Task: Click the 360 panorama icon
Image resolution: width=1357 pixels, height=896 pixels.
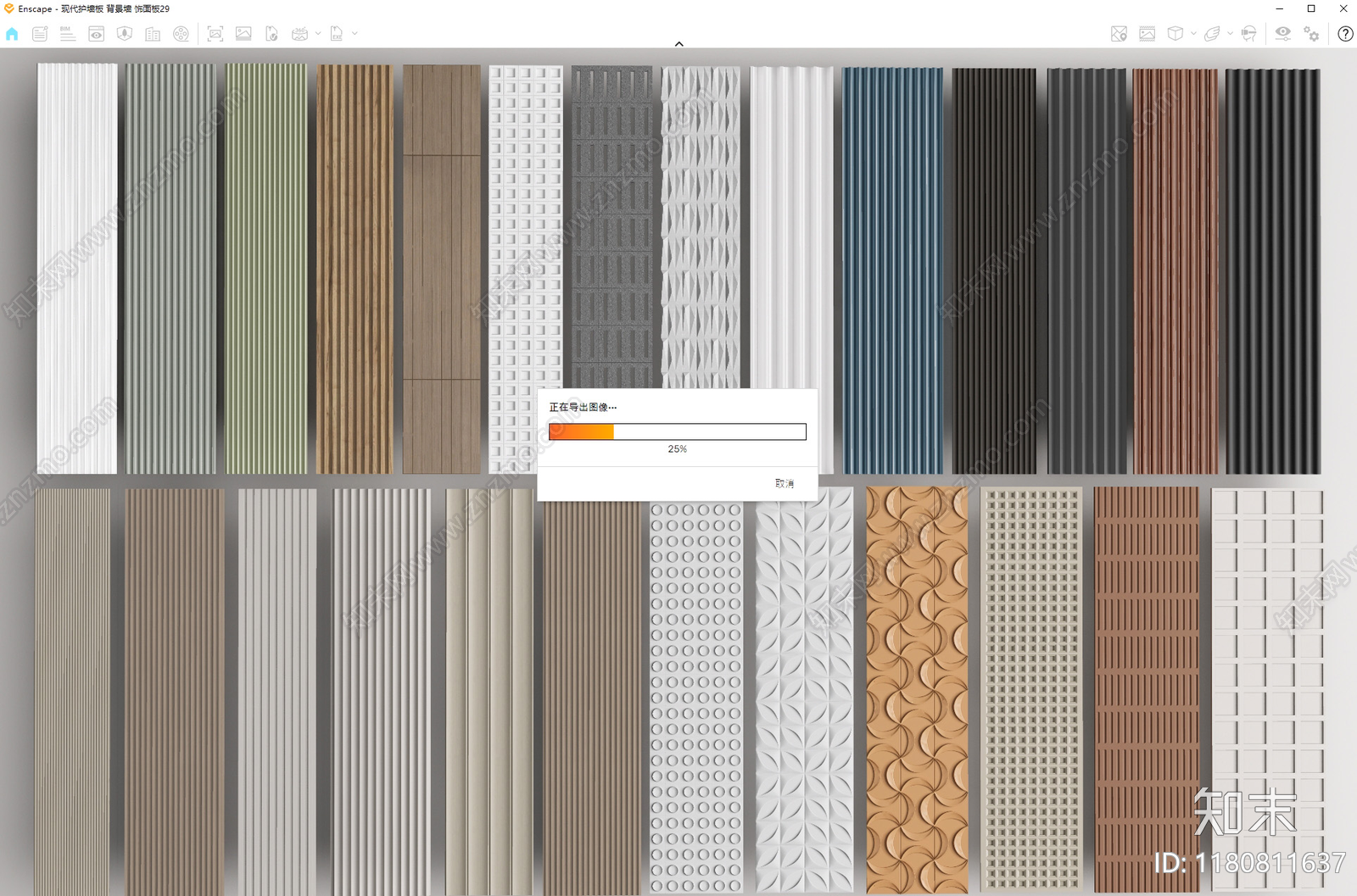Action: tap(299, 34)
